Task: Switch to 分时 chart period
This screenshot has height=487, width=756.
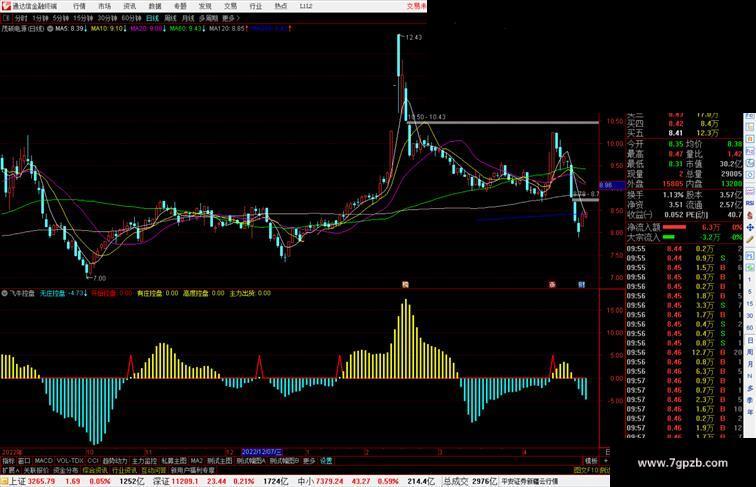Action: coord(21,18)
